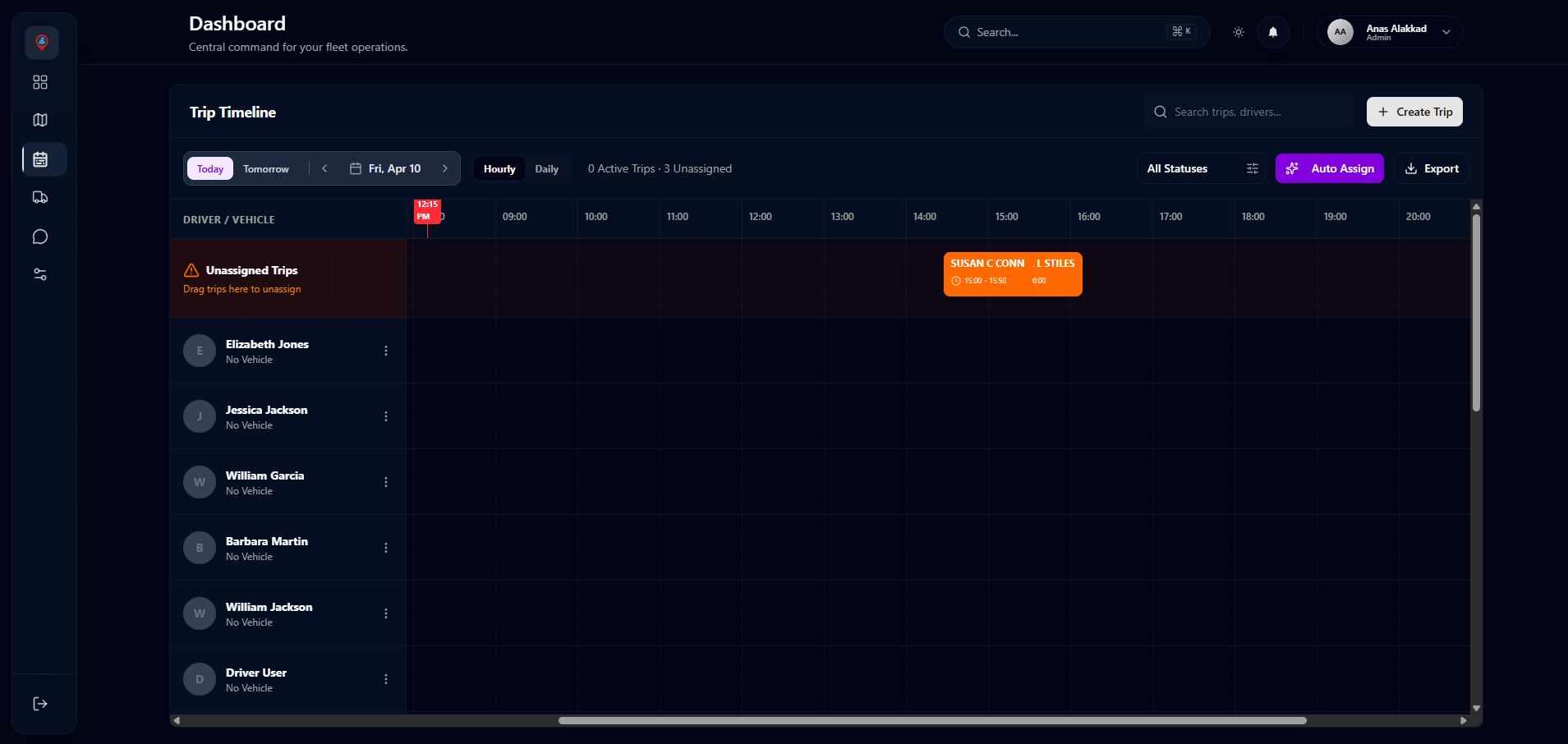
Task: Open the chat messages icon in sidebar
Action: [x=39, y=237]
